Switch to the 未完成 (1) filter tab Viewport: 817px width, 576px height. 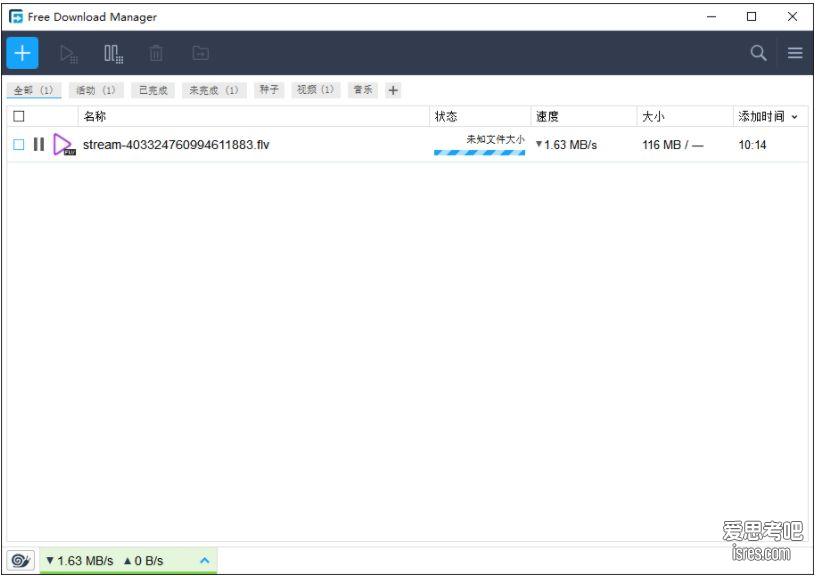point(214,90)
